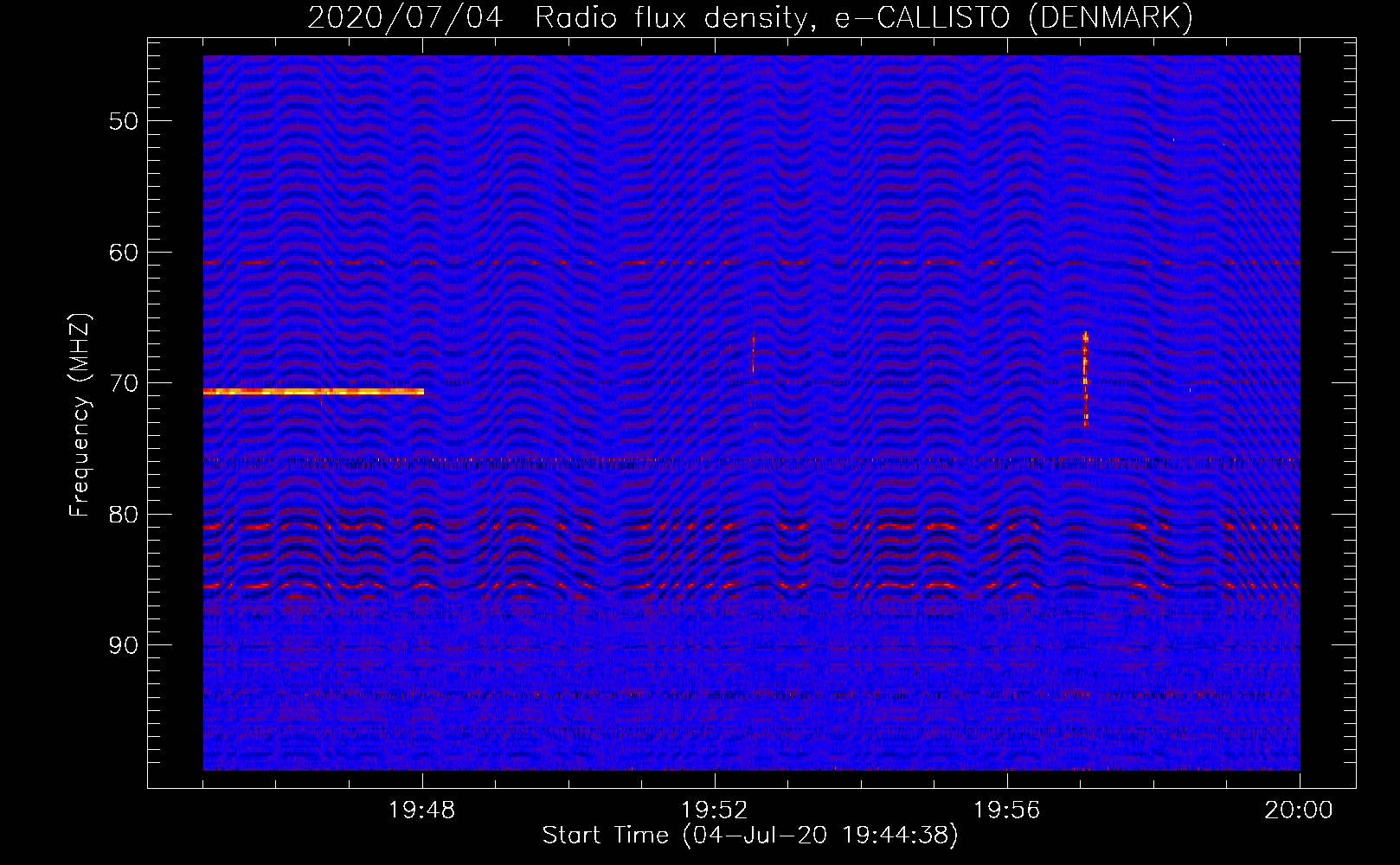Image resolution: width=1400 pixels, height=865 pixels.
Task: Click the faint vertical burst after 19:52
Action: click(754, 379)
